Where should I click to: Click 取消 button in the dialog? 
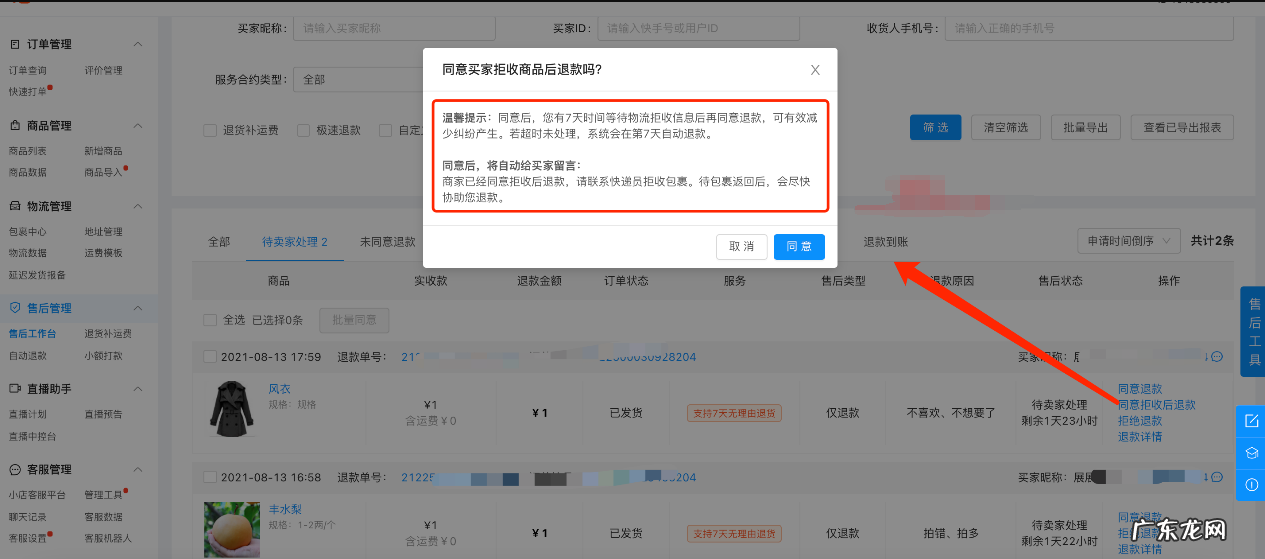(x=741, y=247)
